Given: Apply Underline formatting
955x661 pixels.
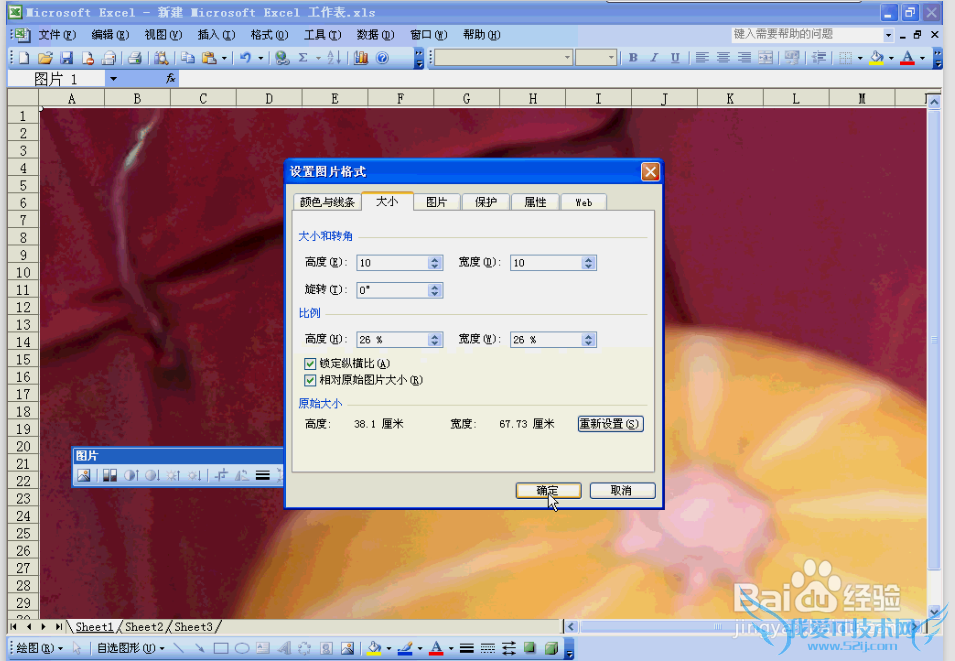Looking at the screenshot, I should pos(675,58).
